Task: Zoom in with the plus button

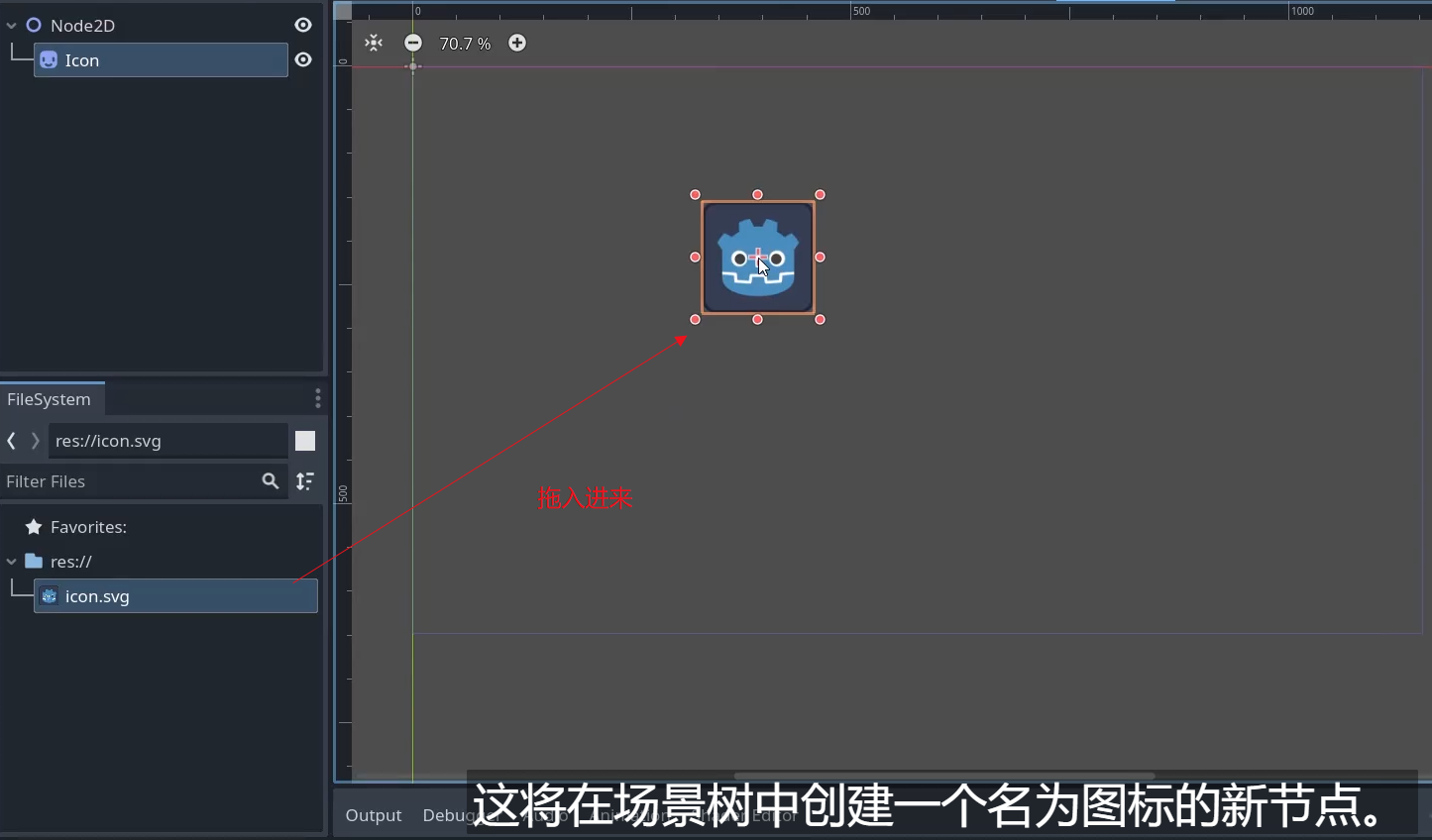Action: (x=517, y=43)
